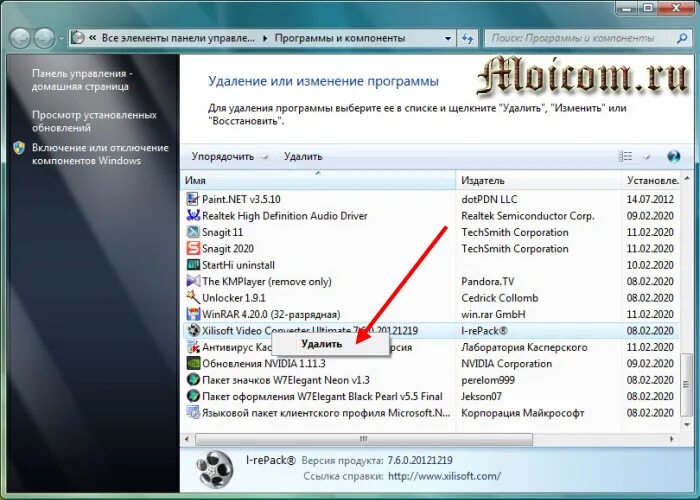Click publisher cell NVIDIA Corporation
700x500 pixels.
point(506,364)
